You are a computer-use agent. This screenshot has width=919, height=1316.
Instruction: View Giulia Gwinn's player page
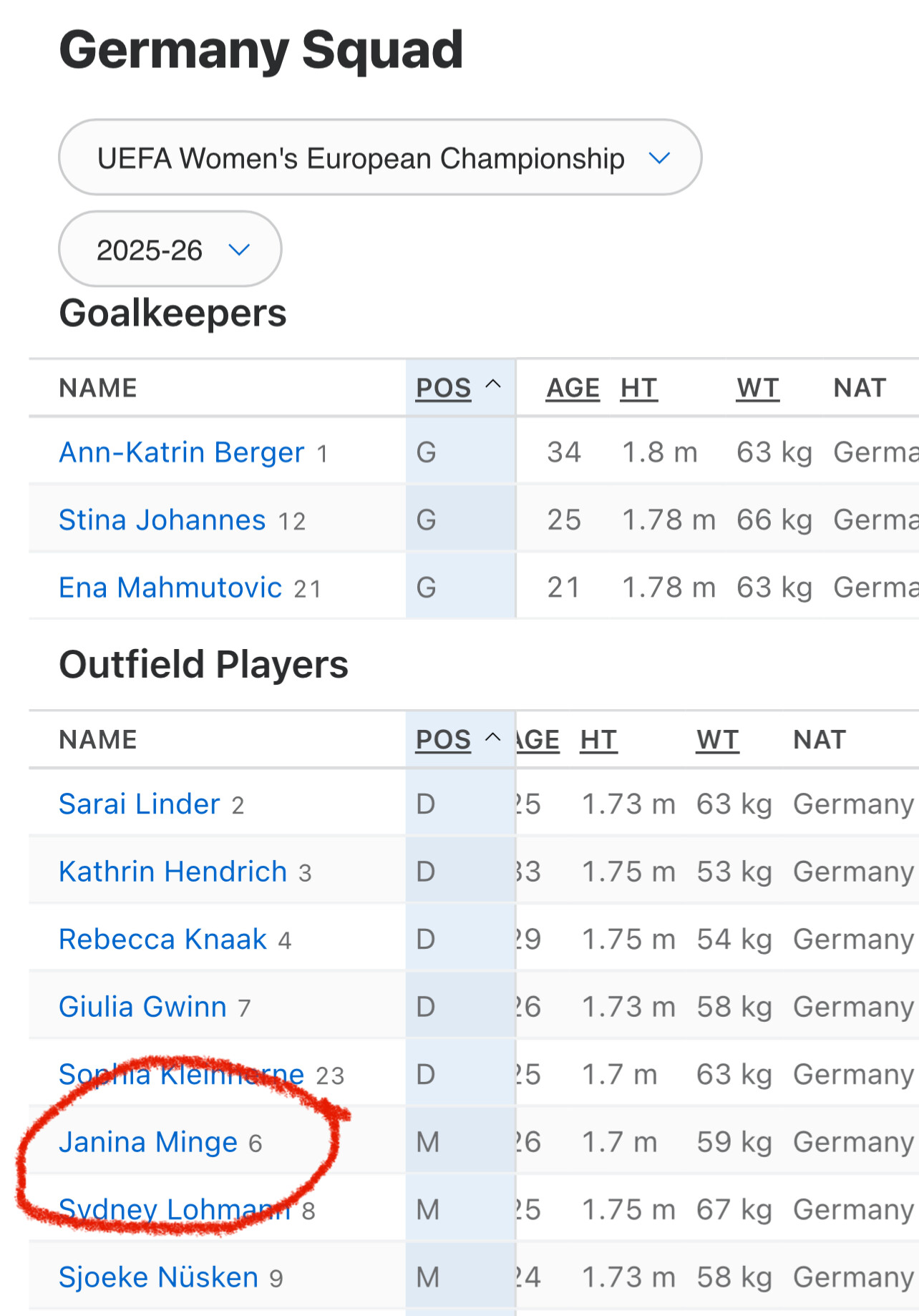143,1007
